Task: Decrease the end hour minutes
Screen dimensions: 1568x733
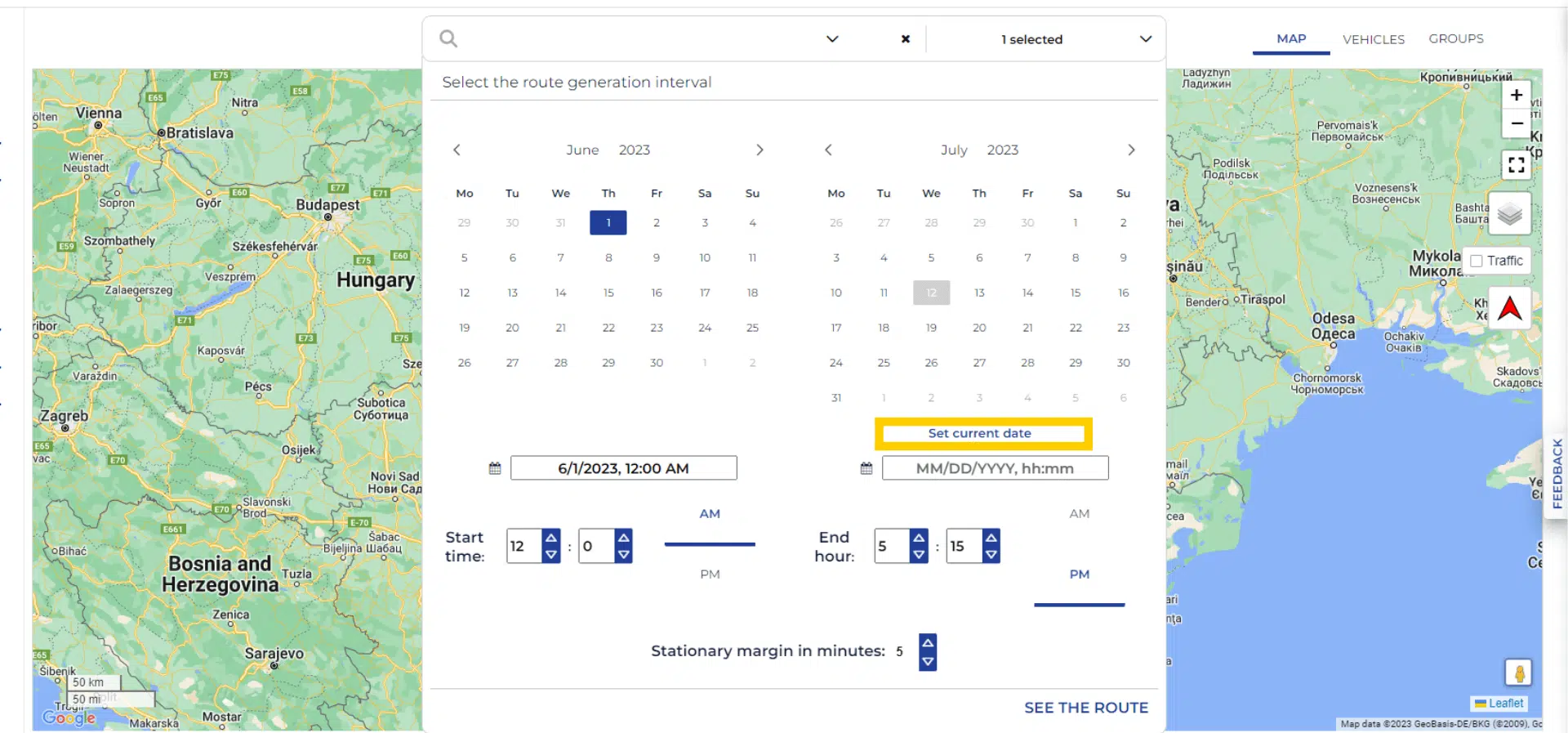Action: (x=991, y=555)
